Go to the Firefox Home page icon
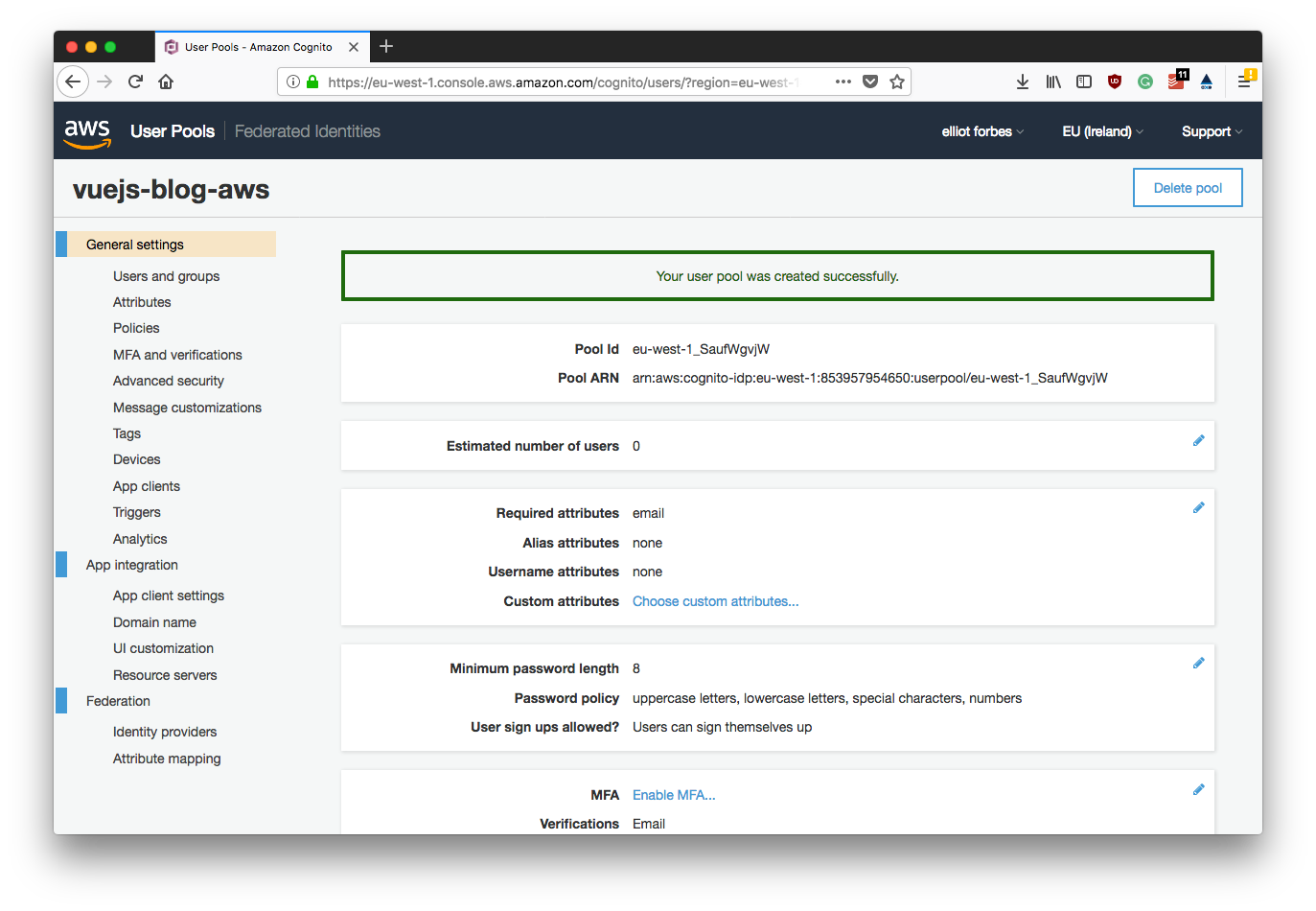This screenshot has height=911, width=1316. pos(166,82)
